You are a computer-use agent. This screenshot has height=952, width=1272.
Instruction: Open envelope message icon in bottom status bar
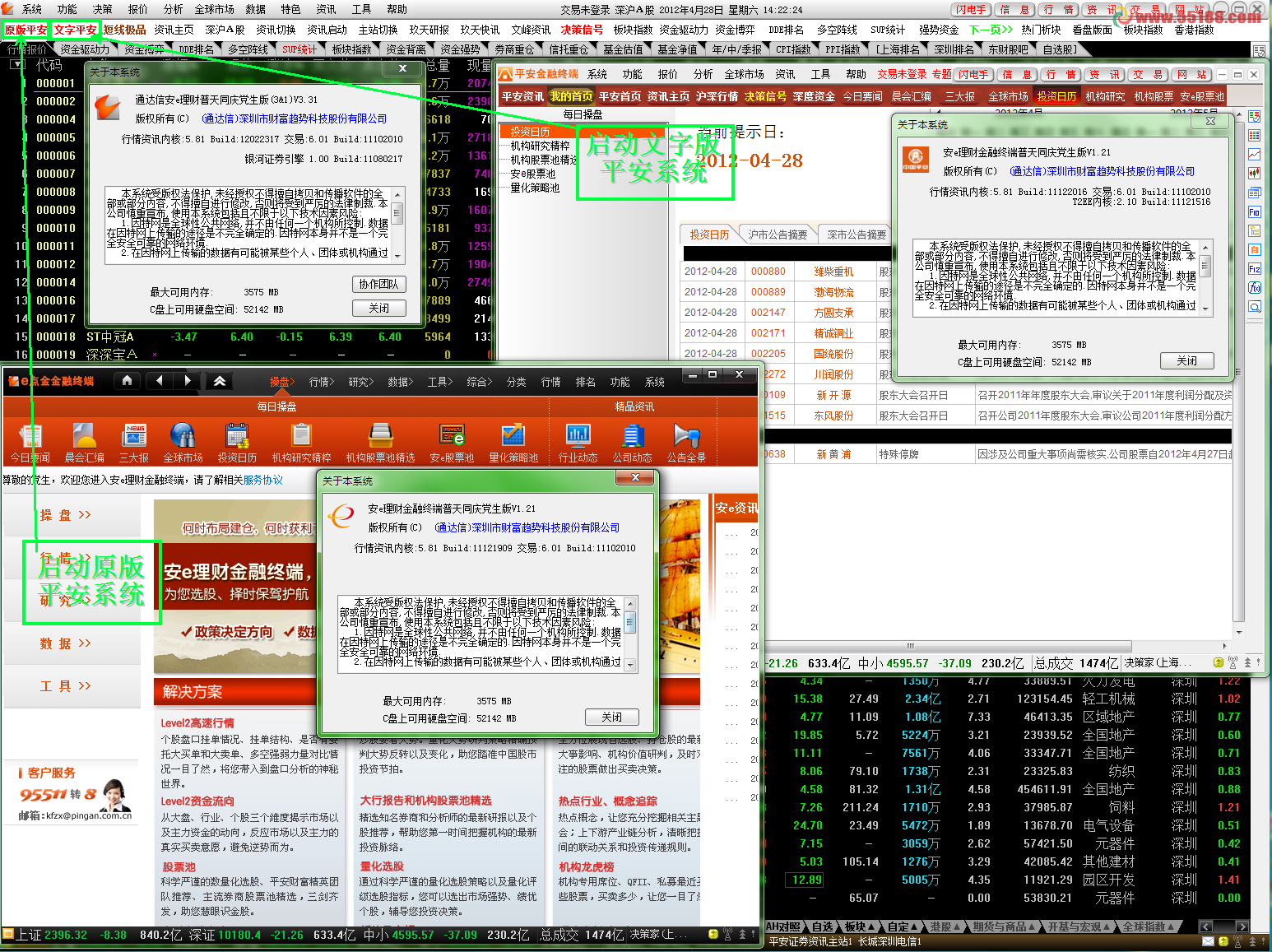point(1208,941)
